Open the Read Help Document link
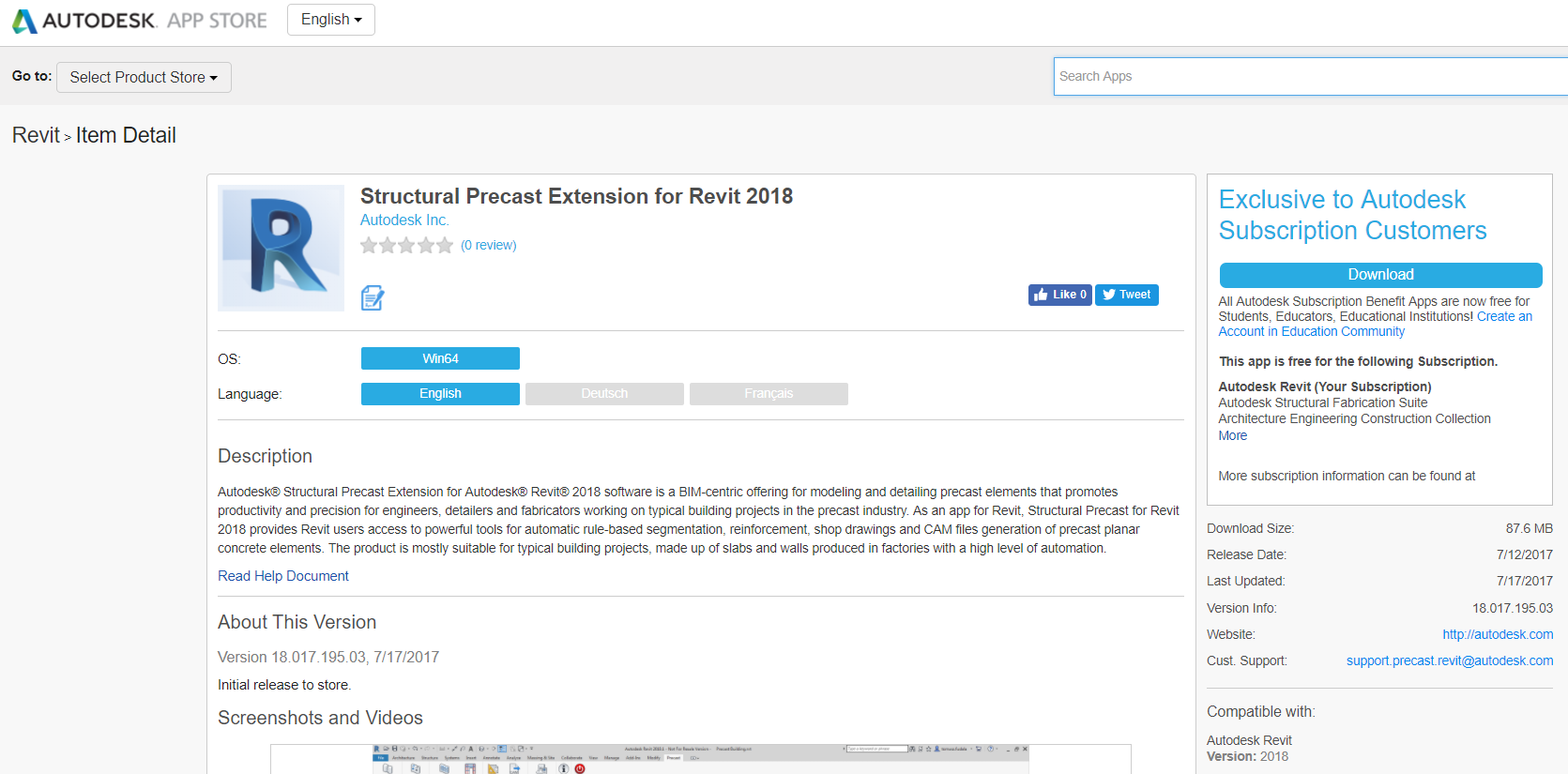Image resolution: width=1568 pixels, height=774 pixels. pos(283,576)
